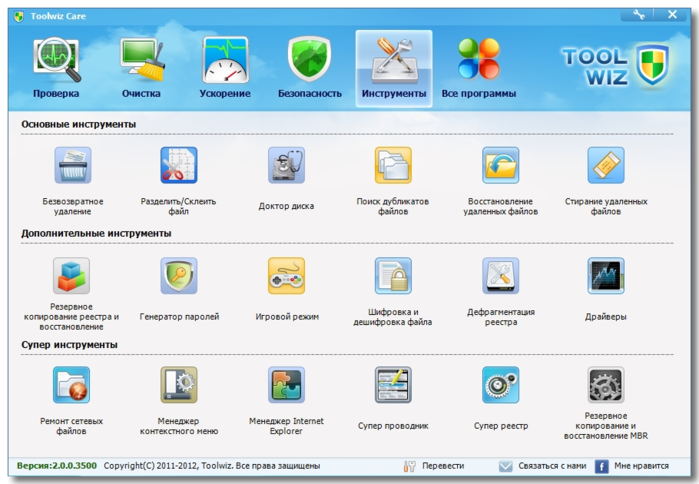The image size is (699, 484).
Task: Launch Менеджер контекстного меню
Action: 179,385
